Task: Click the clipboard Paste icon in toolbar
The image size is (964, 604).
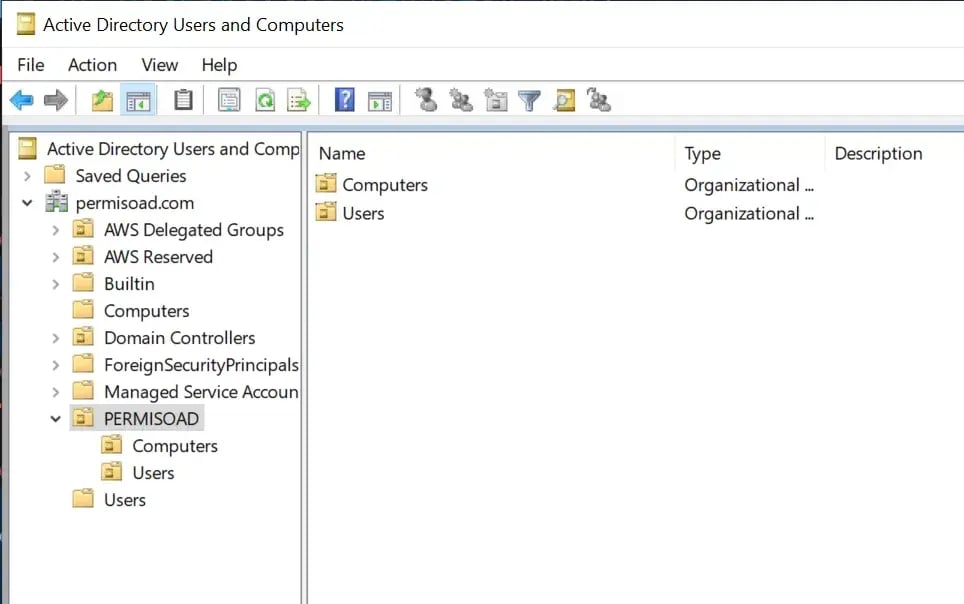Action: (183, 100)
